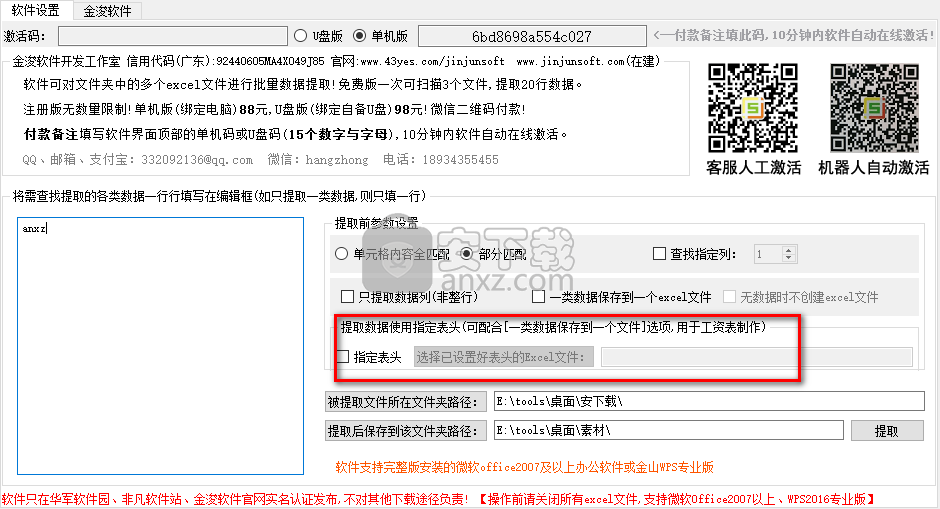Click the orange Office2007 support notice
The height and width of the screenshot is (509, 940).
(525, 467)
